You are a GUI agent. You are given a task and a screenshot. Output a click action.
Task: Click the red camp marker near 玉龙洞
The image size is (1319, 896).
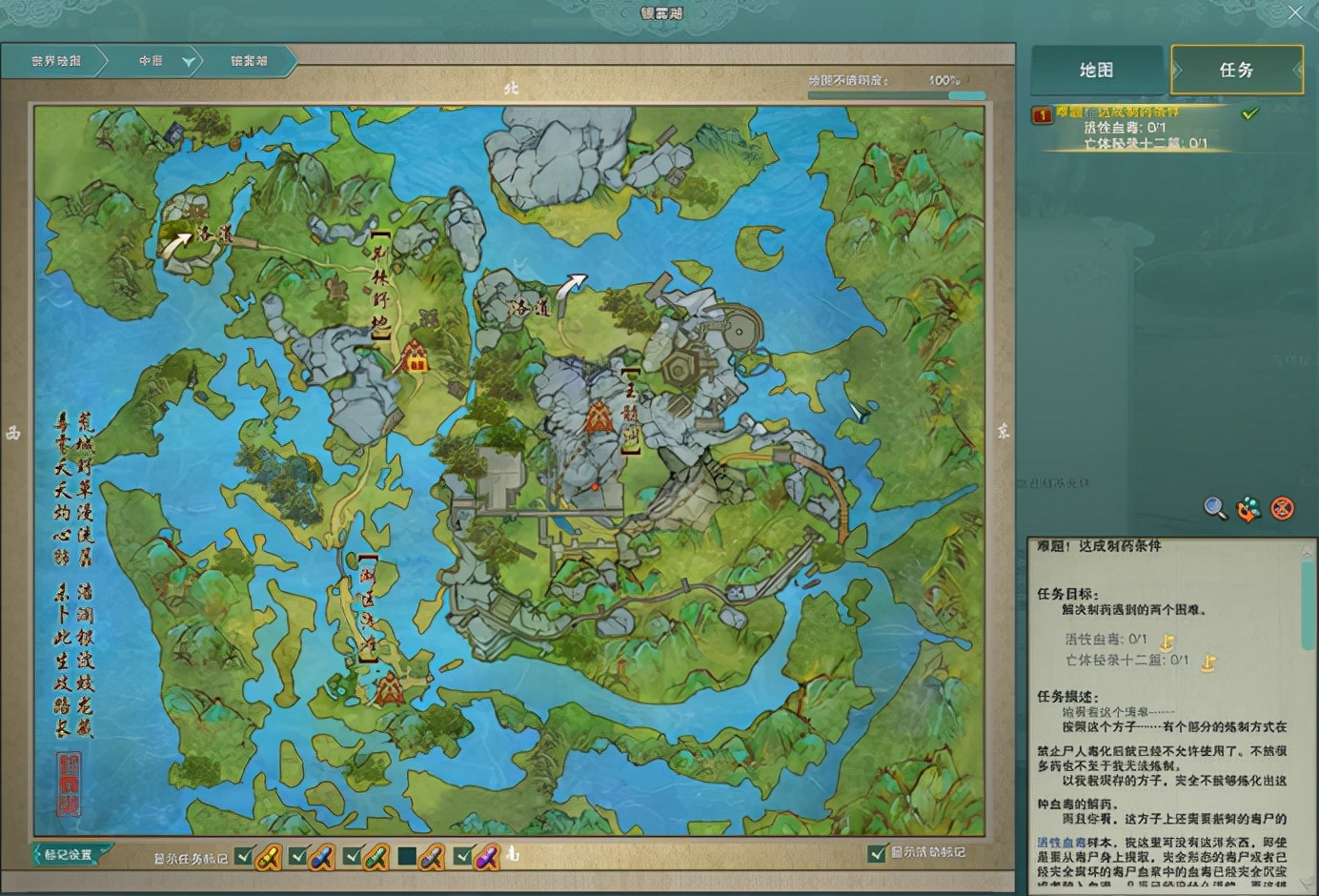click(599, 417)
